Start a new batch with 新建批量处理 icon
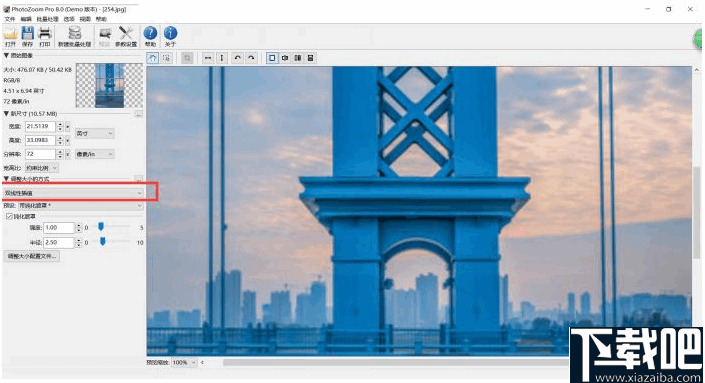This screenshot has width=705, height=383. pyautogui.click(x=75, y=36)
